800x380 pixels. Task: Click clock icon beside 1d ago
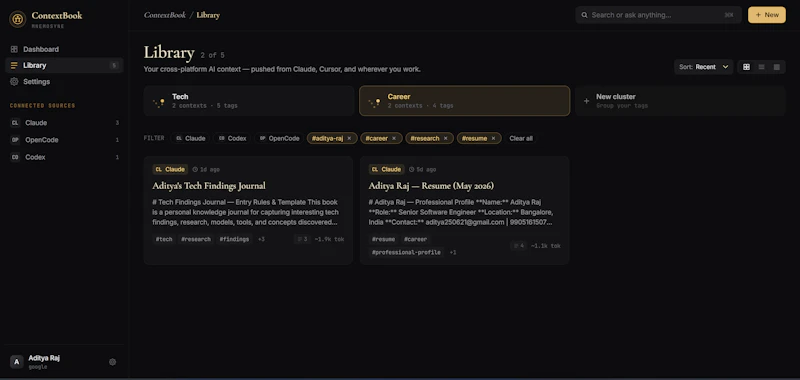pos(195,169)
